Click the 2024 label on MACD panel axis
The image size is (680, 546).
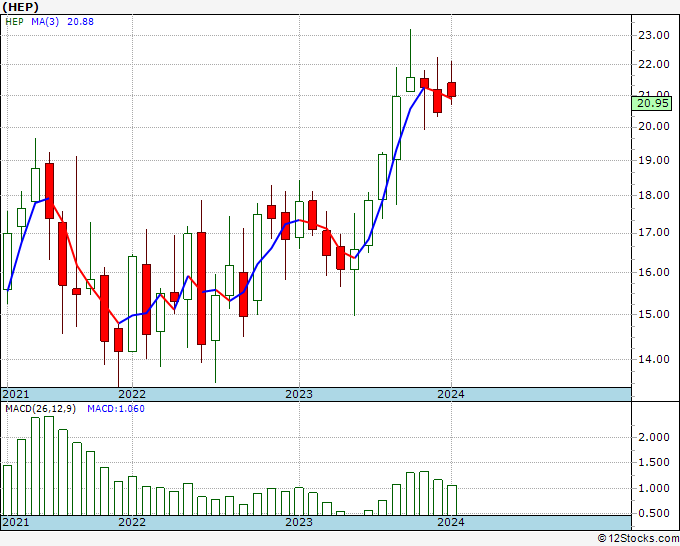(451, 522)
